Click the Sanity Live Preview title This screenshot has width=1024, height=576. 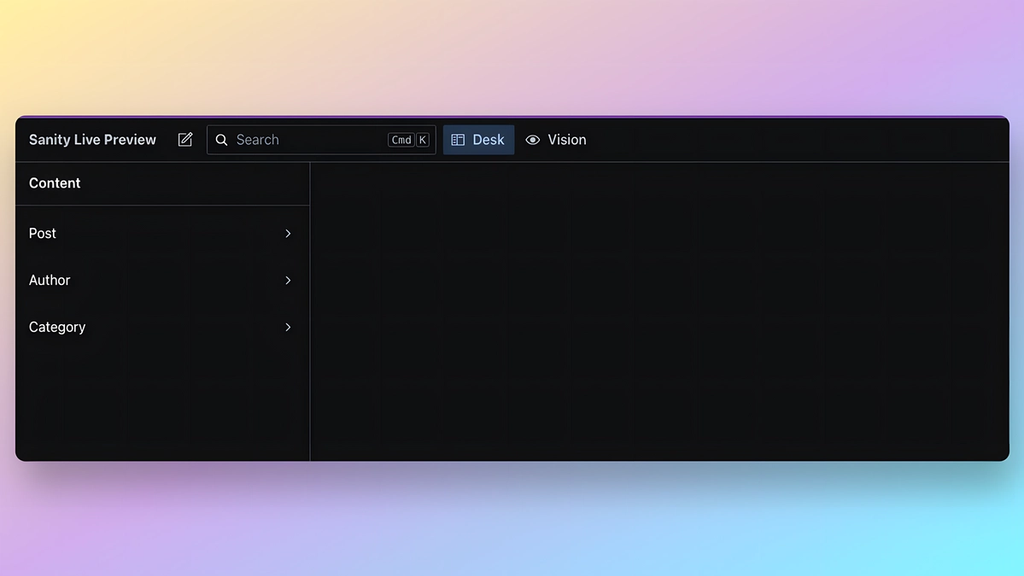pos(93,140)
